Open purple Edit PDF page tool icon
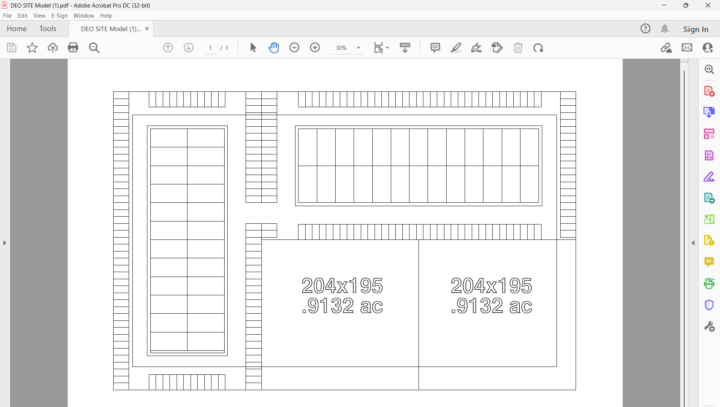Viewport: 720px width, 407px height. [709, 155]
